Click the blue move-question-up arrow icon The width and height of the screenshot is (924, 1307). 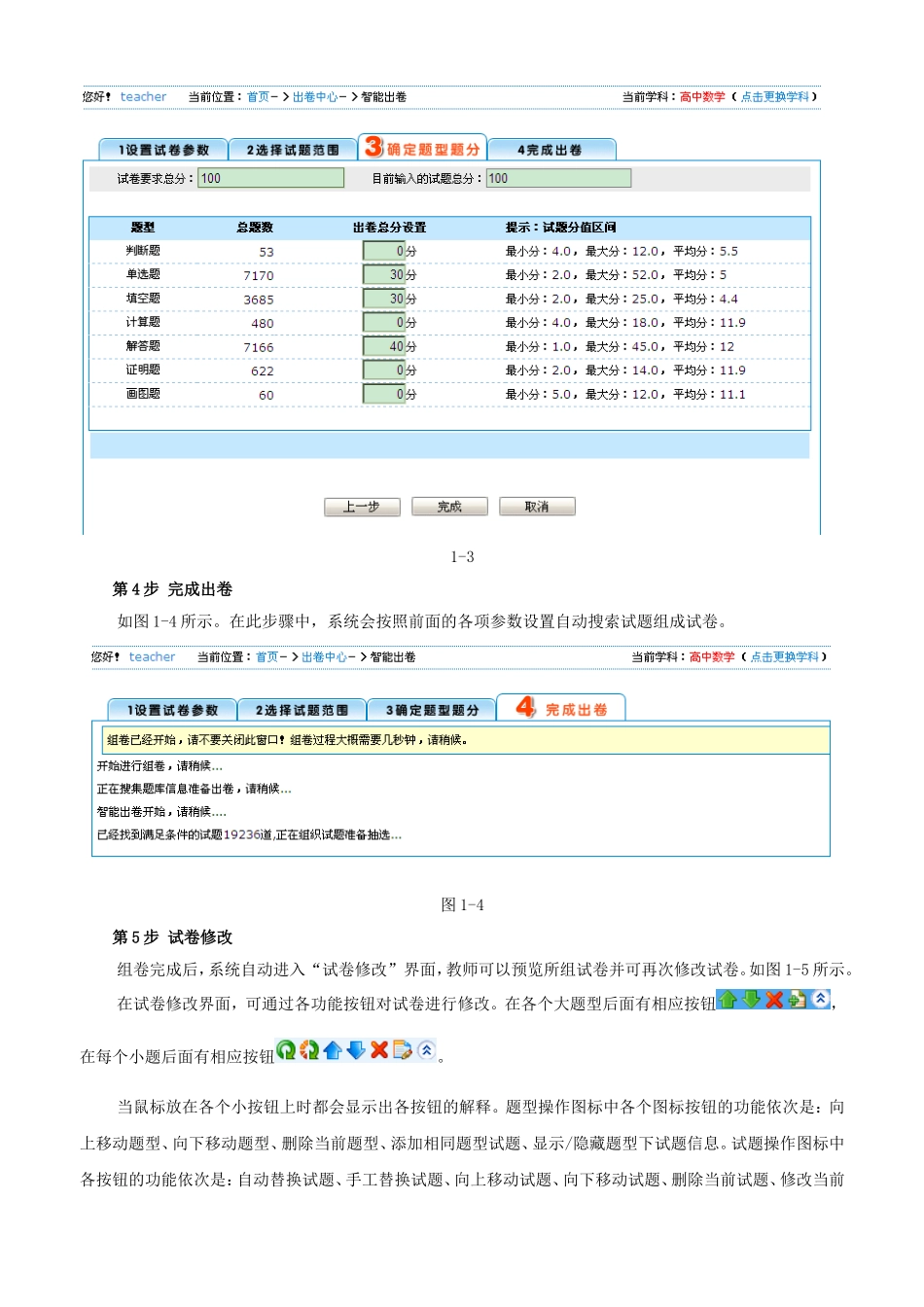pos(333,1049)
